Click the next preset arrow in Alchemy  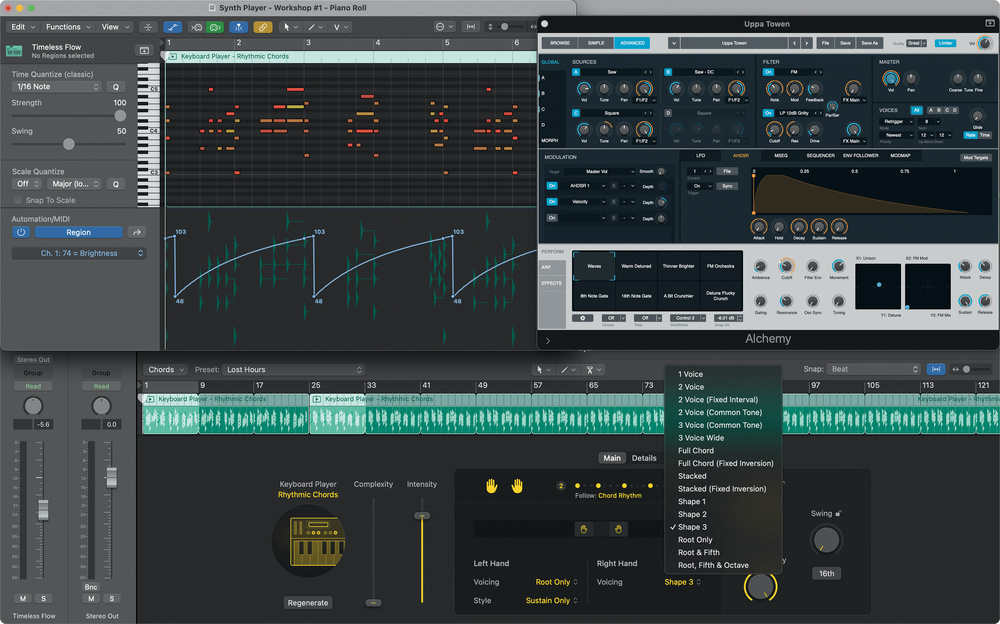806,43
